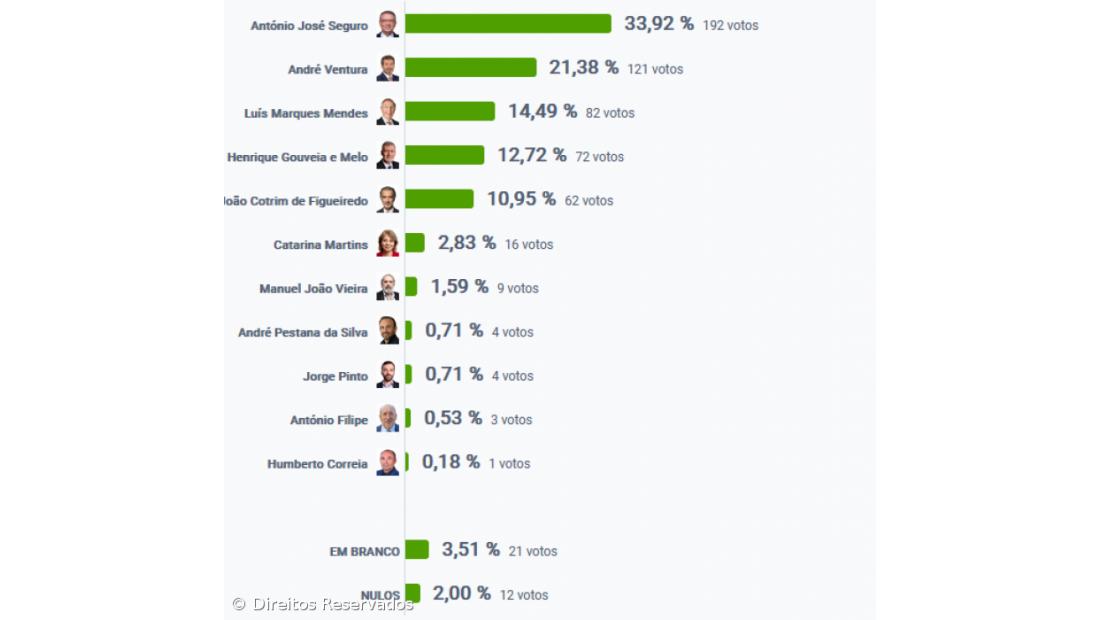Select João Cotrim de Figueiredo's portrait
The width and height of the screenshot is (1100, 620).
387,200
